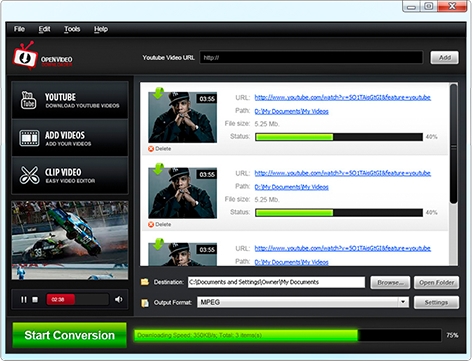The height and width of the screenshot is (361, 472).
Task: Click the red Delete icon on first video
Action: [151, 149]
